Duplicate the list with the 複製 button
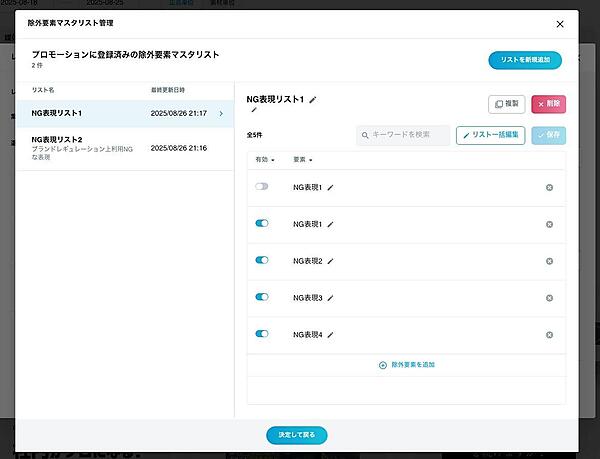The height and width of the screenshot is (459, 600). click(x=506, y=104)
